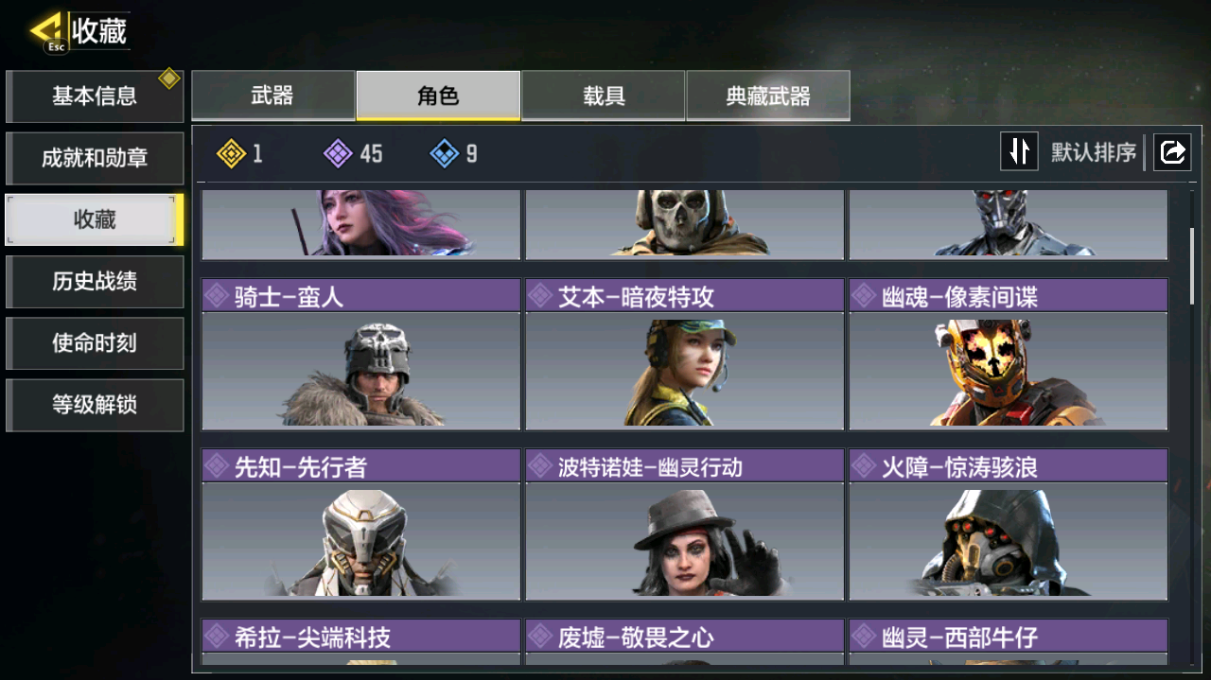Select the 波特诺娃-幽灵行动 character card
This screenshot has width=1211, height=680.
[x=685, y=525]
